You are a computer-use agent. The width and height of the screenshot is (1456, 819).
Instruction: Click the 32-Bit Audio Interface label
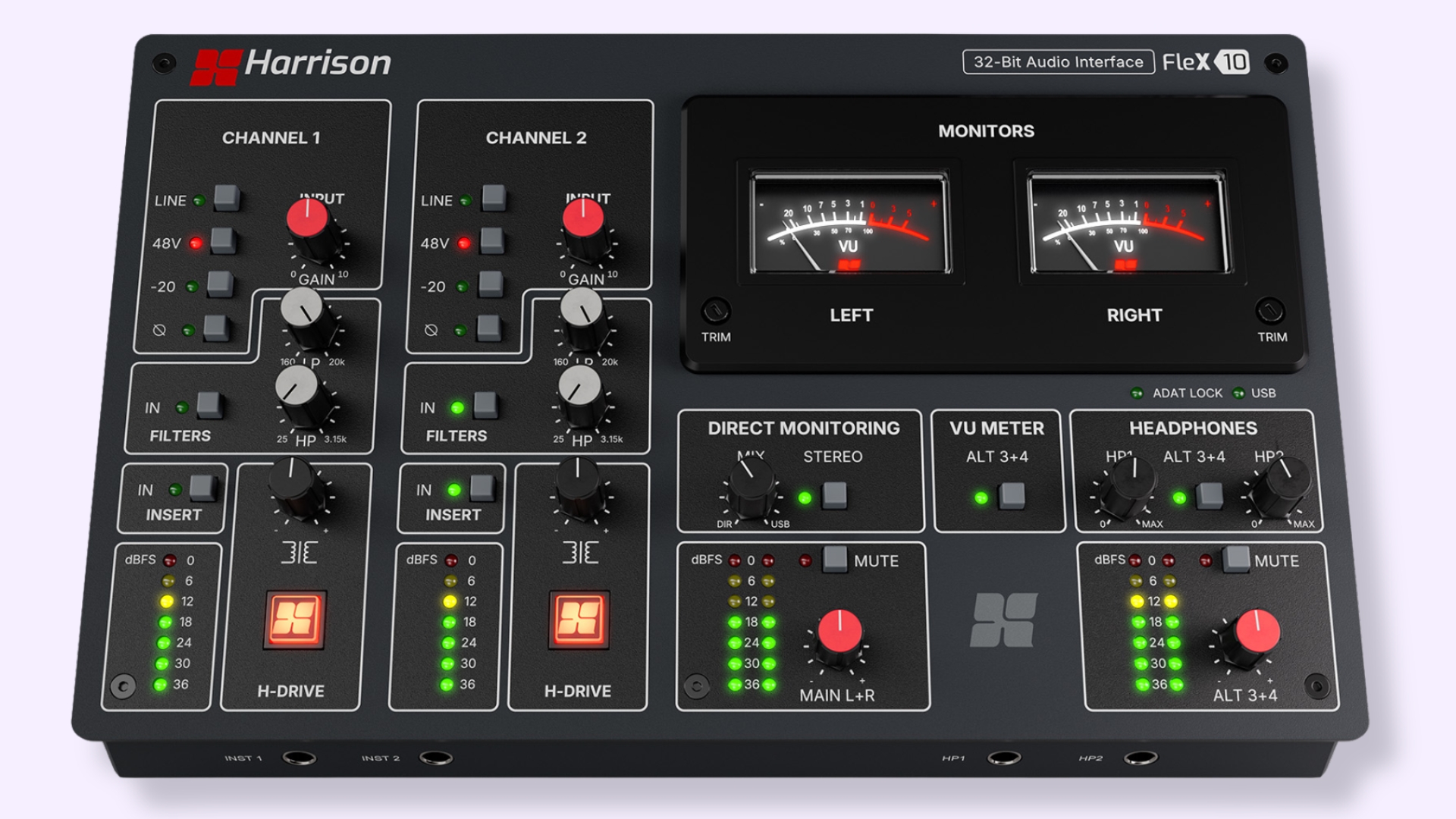pos(1059,61)
